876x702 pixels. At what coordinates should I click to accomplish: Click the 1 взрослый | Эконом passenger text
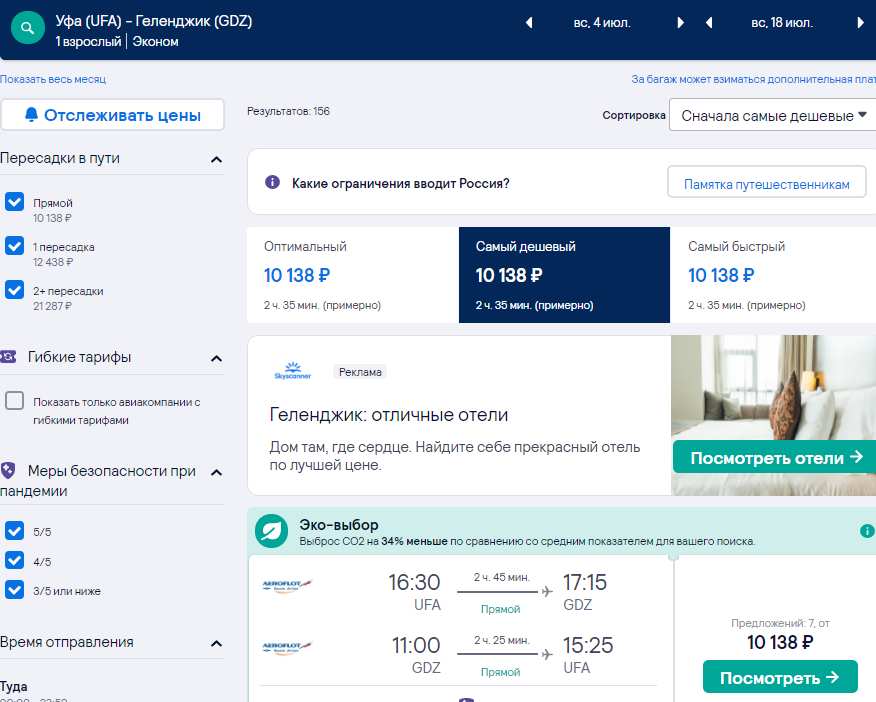point(117,42)
